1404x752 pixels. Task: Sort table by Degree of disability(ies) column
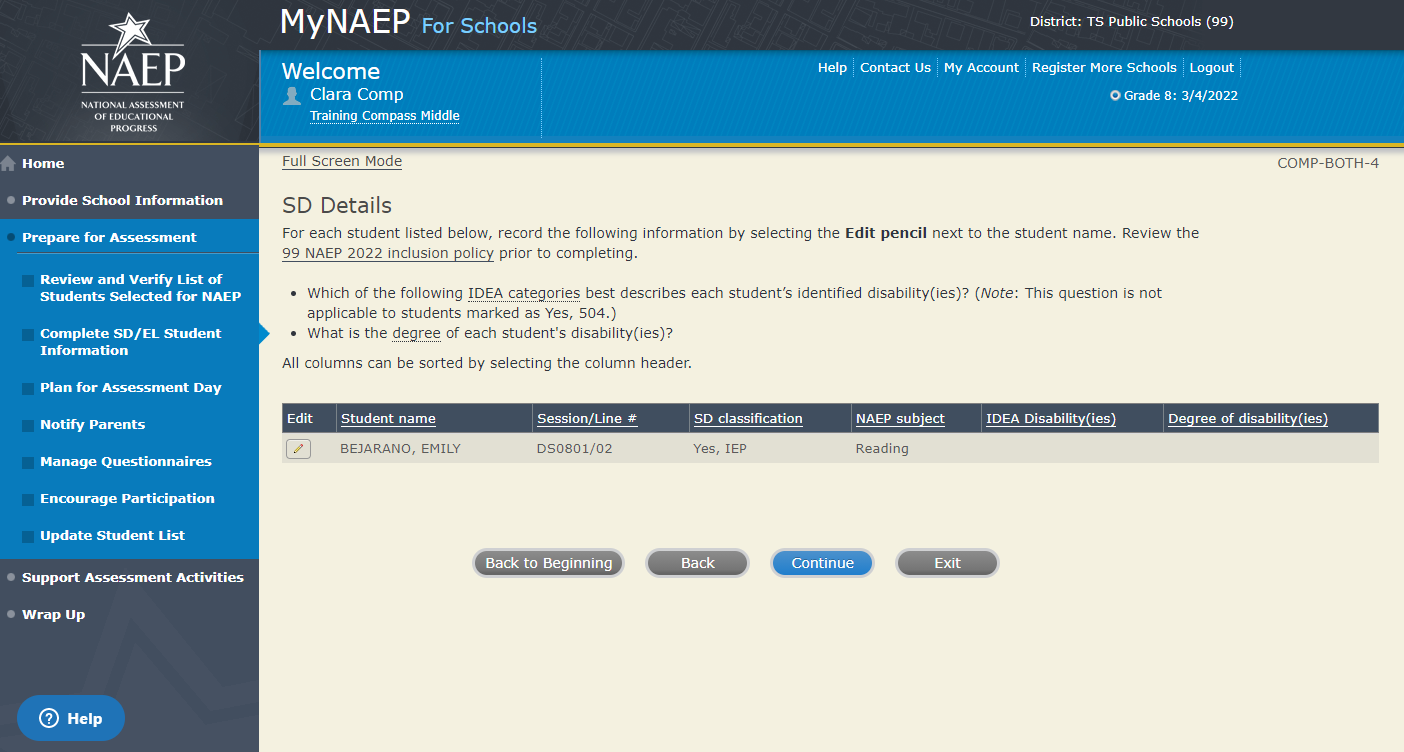coord(1248,419)
